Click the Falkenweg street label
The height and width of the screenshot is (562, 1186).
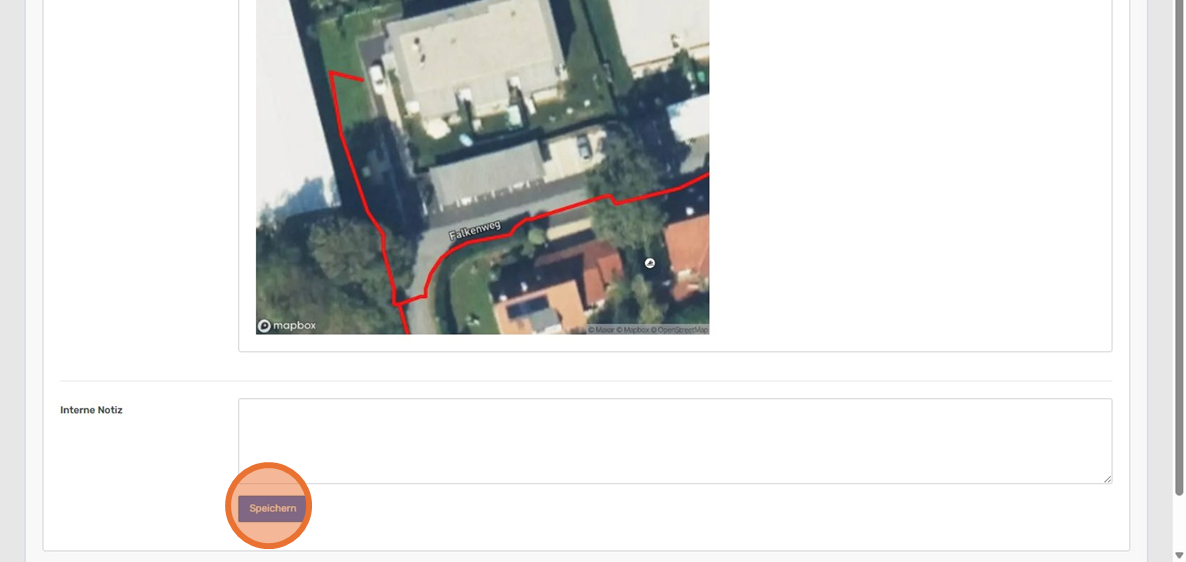(475, 230)
